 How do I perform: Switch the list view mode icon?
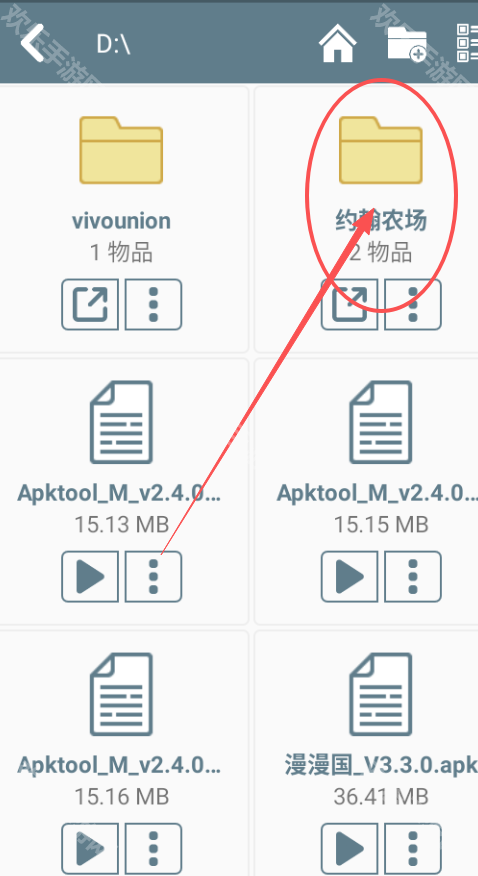click(467, 42)
